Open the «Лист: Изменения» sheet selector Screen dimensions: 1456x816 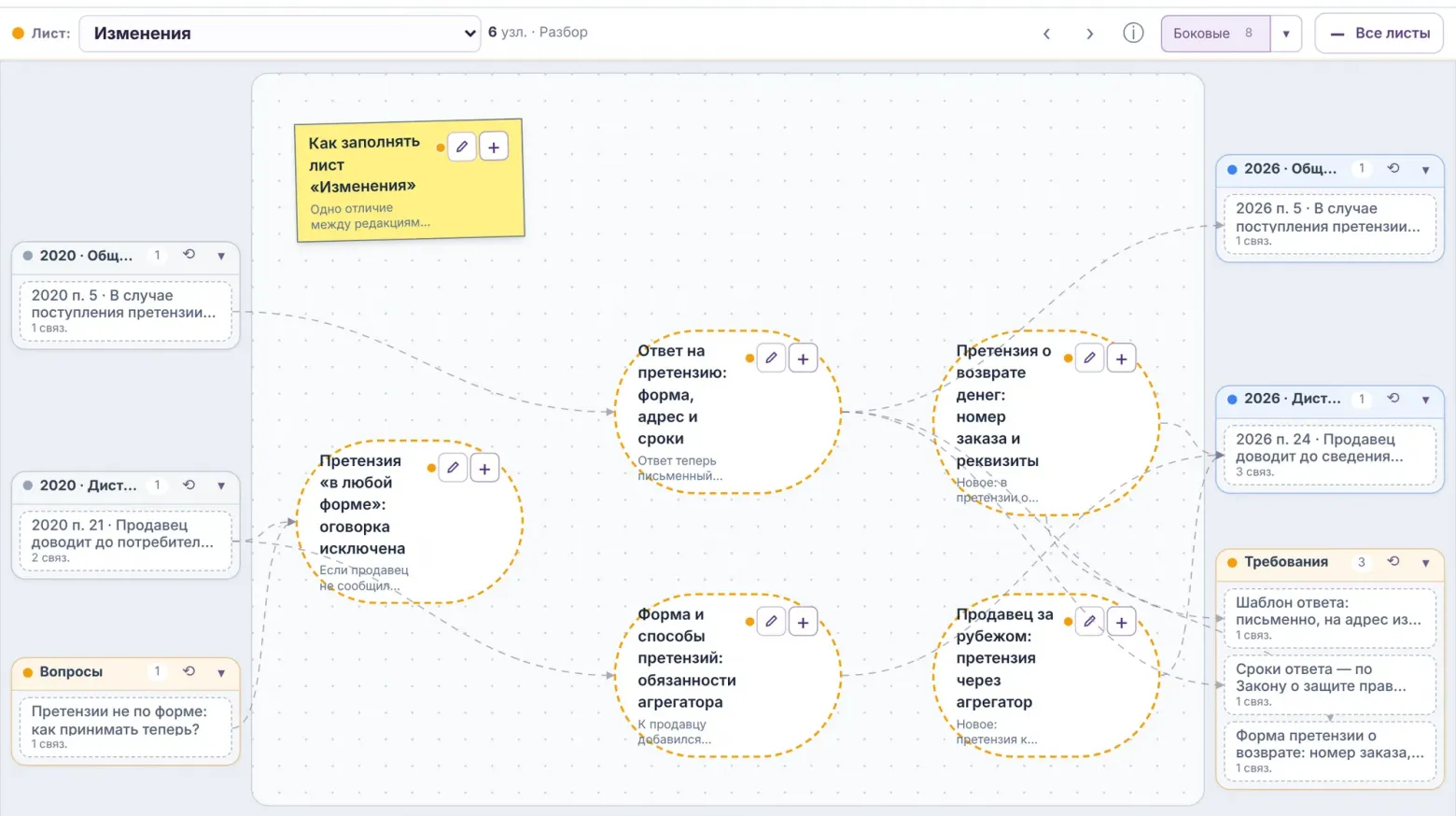pyautogui.click(x=280, y=34)
